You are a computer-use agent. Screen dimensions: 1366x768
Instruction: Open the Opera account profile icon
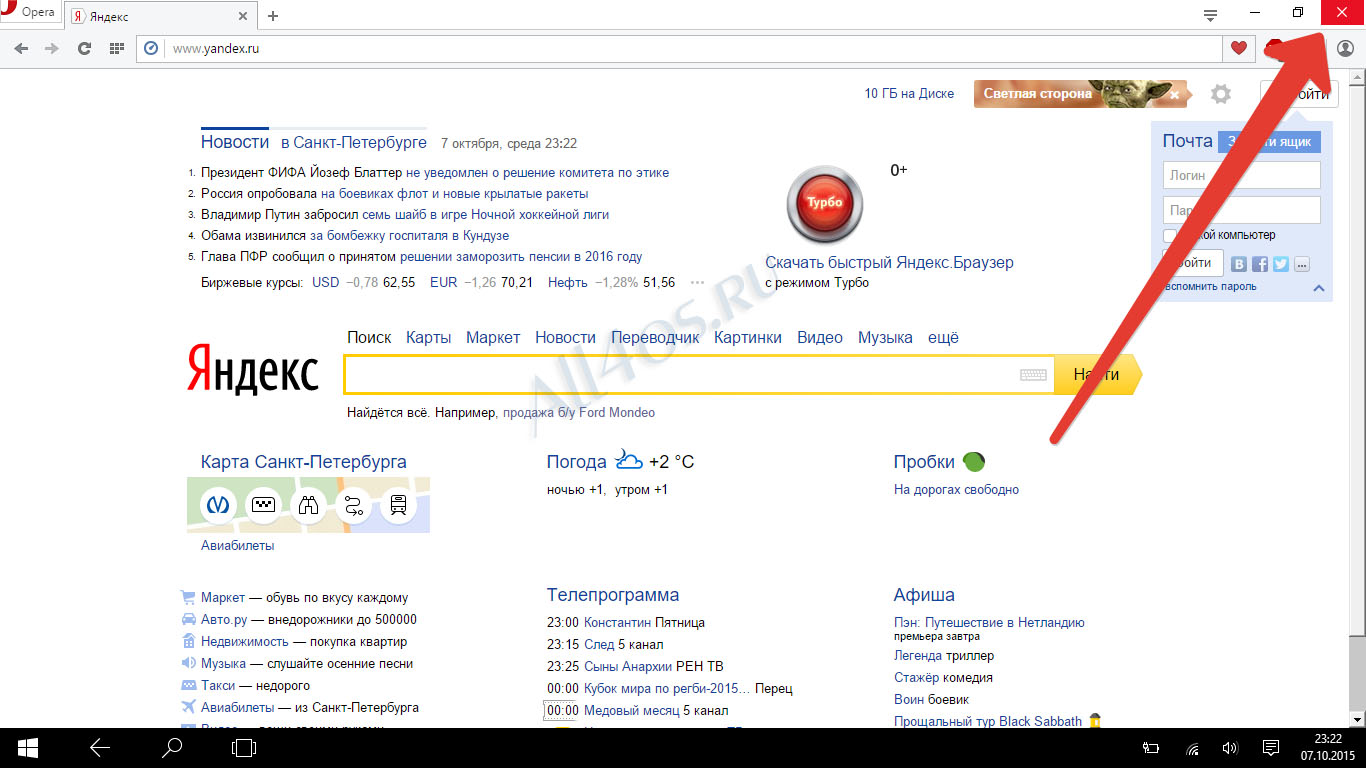coord(1345,48)
